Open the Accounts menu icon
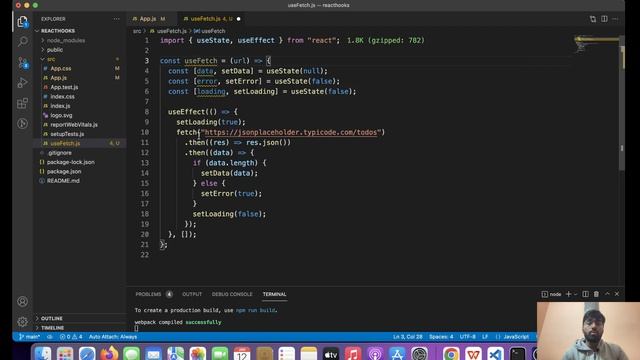Screen dimensions: 640x360 click(x=22, y=302)
